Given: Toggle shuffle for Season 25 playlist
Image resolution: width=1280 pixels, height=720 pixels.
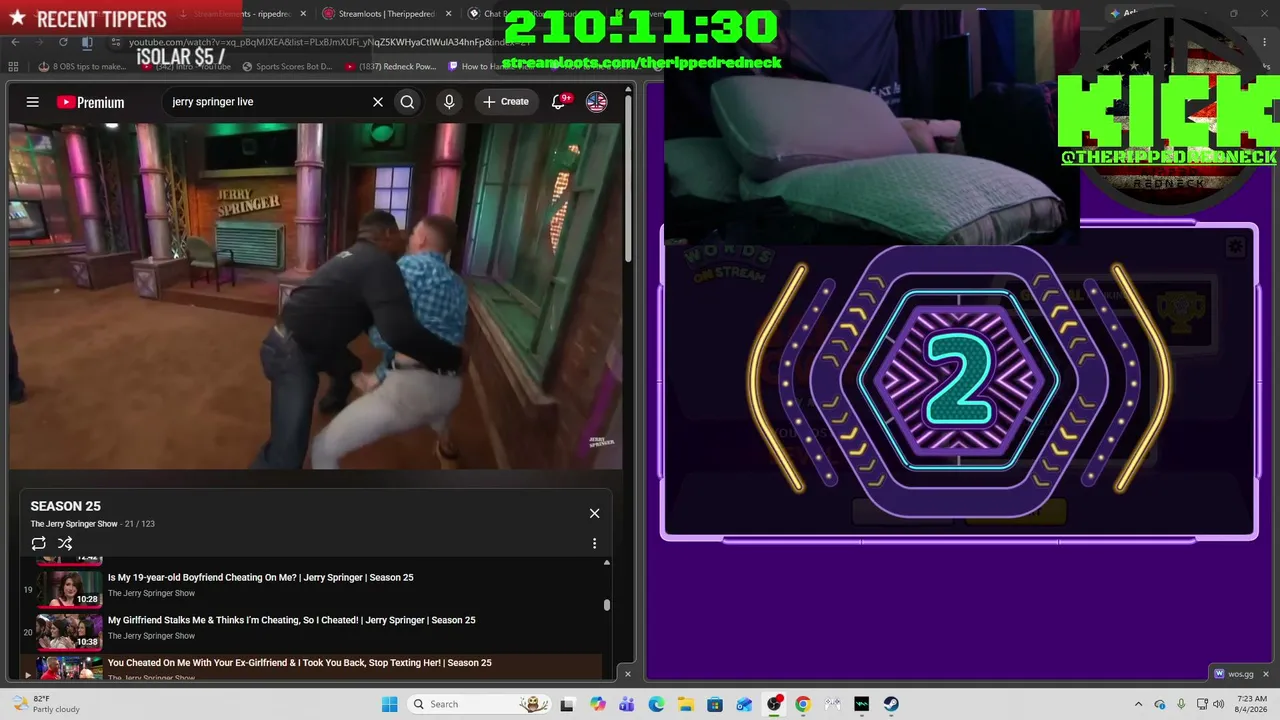Looking at the screenshot, I should pyautogui.click(x=65, y=543).
